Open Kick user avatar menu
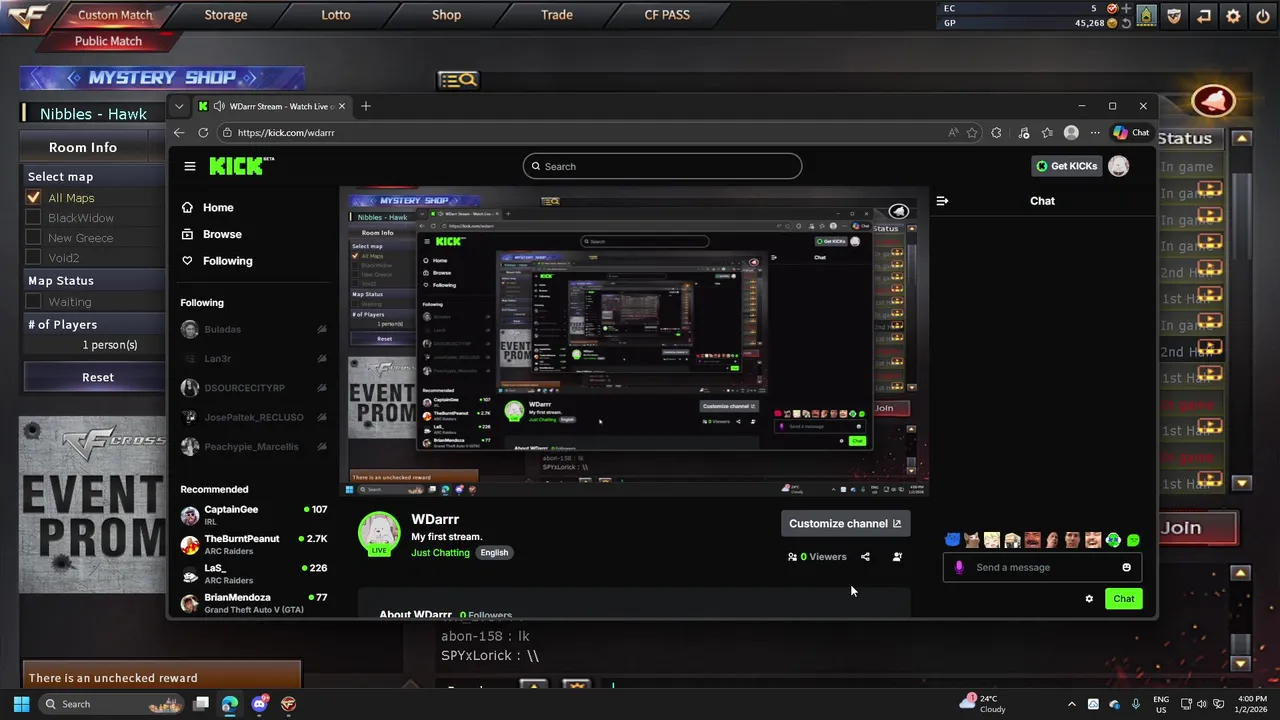 [1119, 166]
